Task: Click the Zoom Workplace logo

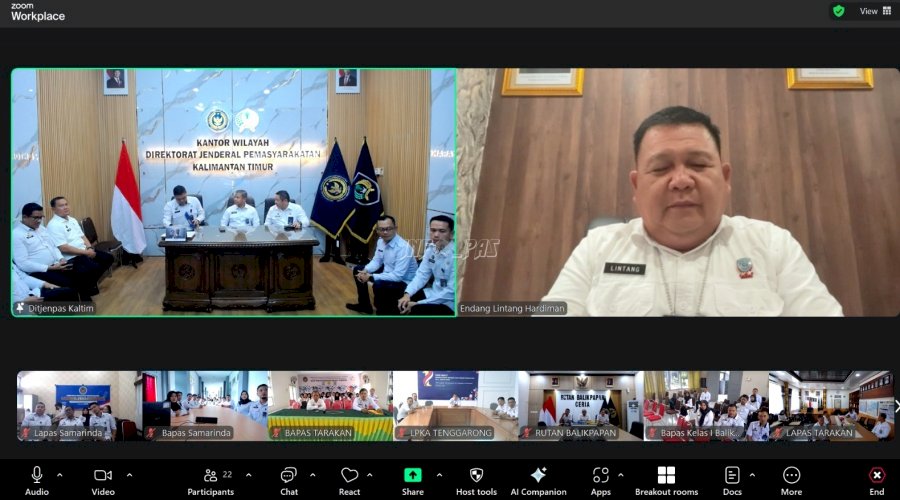Action: pos(37,12)
